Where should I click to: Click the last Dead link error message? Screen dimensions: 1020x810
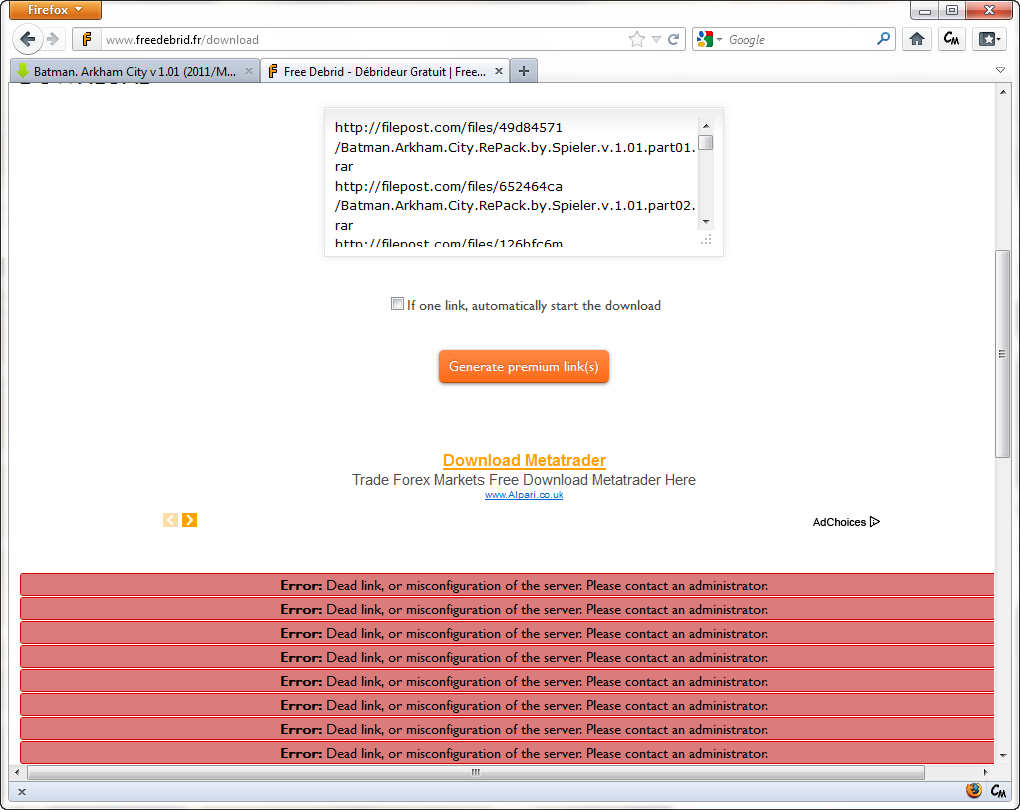click(507, 753)
